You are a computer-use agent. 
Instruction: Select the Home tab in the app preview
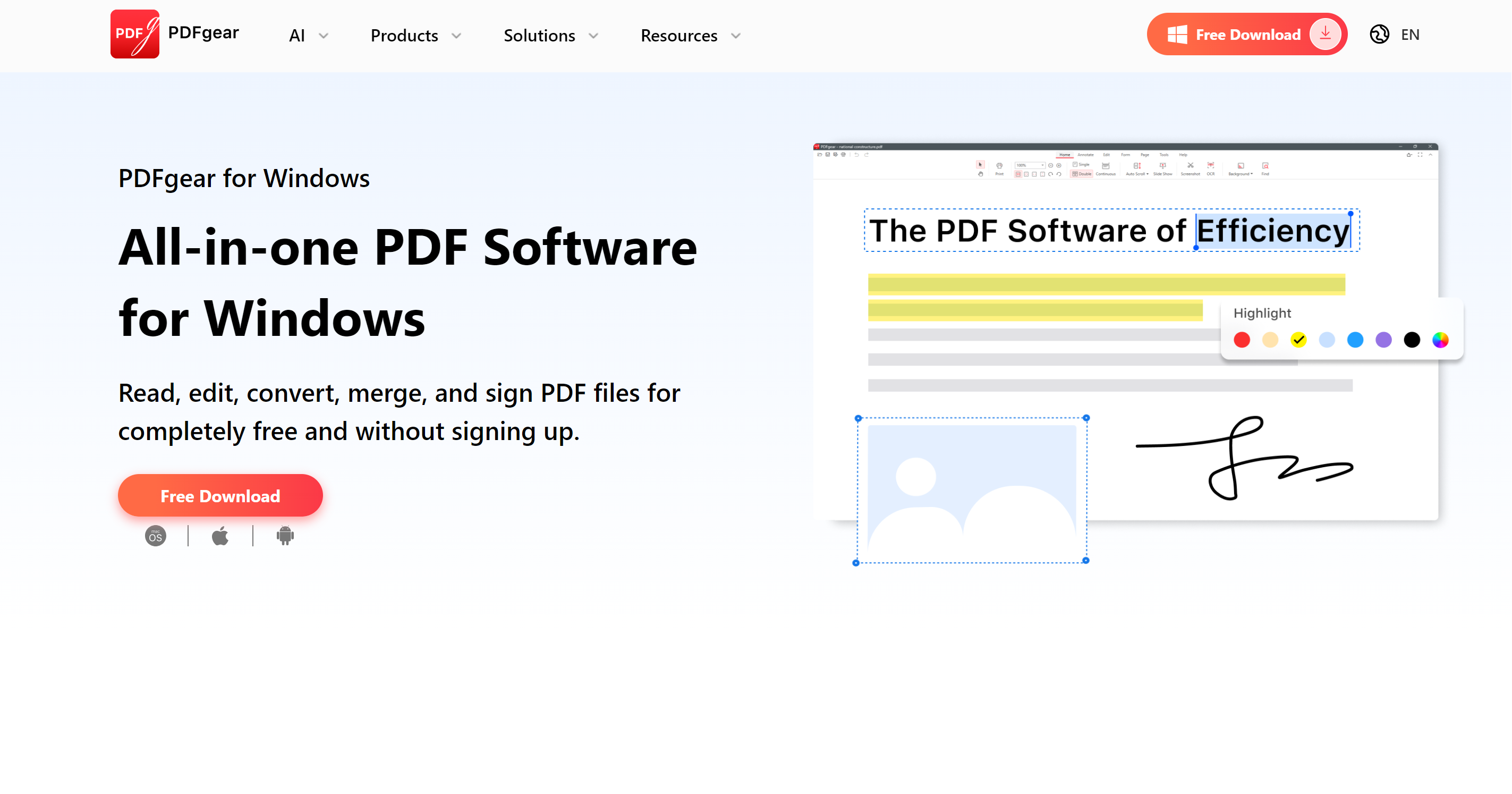point(1065,155)
